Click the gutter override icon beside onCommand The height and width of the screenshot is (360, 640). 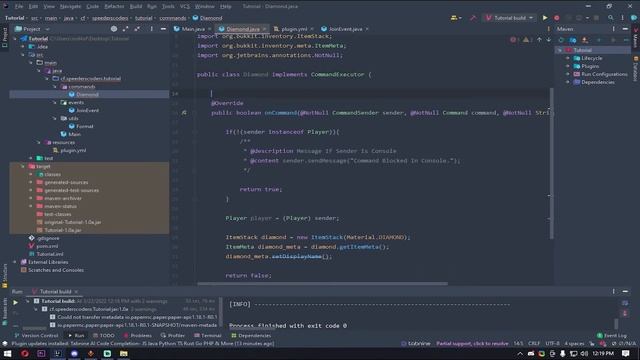[184, 113]
